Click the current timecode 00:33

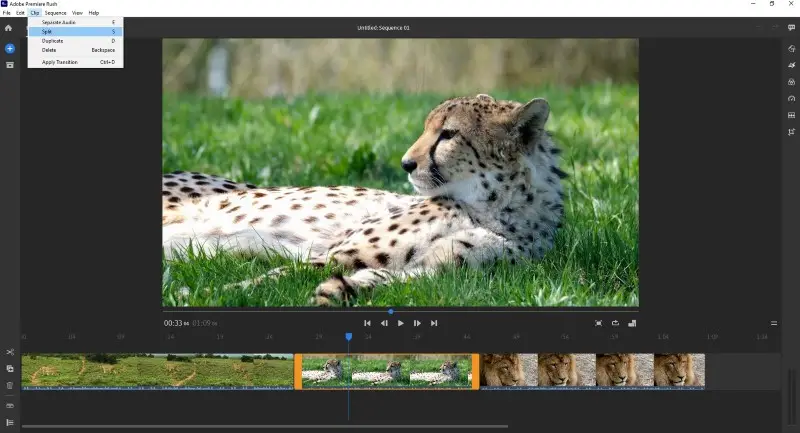point(176,323)
